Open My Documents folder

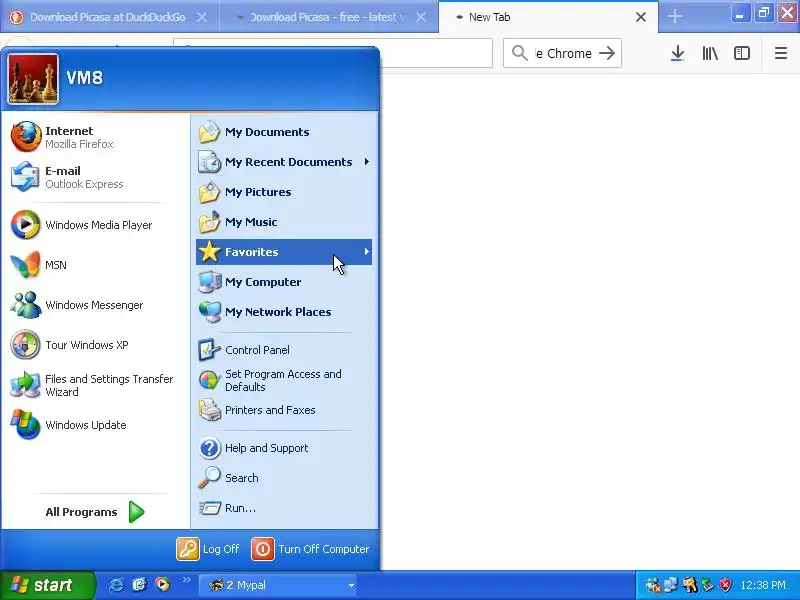coord(284,132)
